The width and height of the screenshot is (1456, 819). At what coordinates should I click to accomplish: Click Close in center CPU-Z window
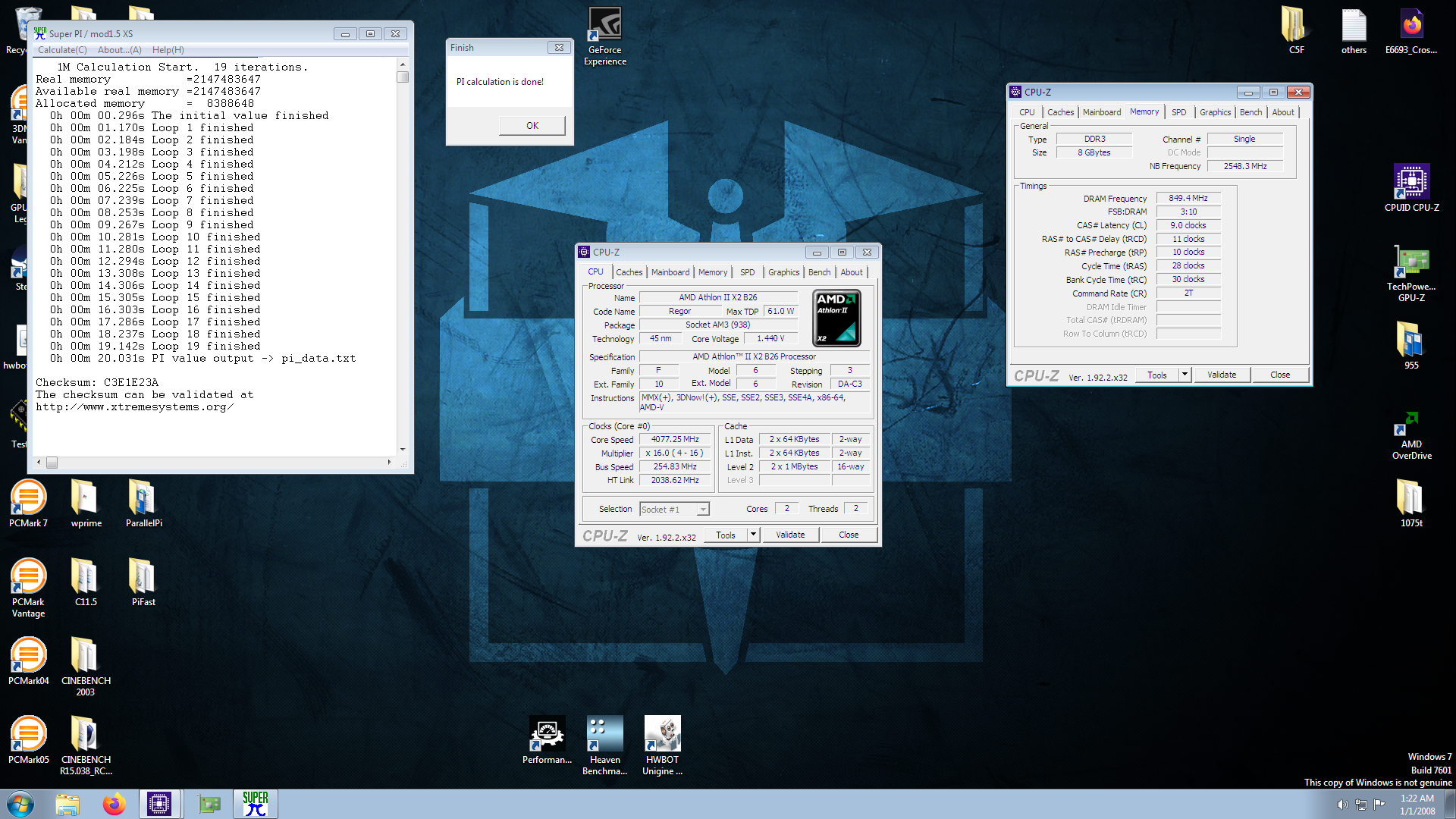point(849,535)
